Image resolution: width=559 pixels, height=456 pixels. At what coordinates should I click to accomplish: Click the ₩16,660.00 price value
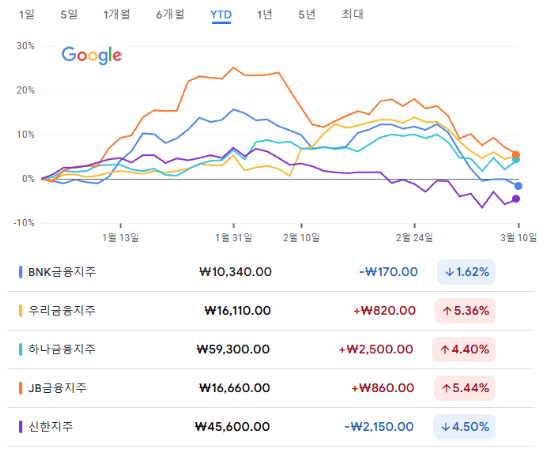tap(235, 388)
